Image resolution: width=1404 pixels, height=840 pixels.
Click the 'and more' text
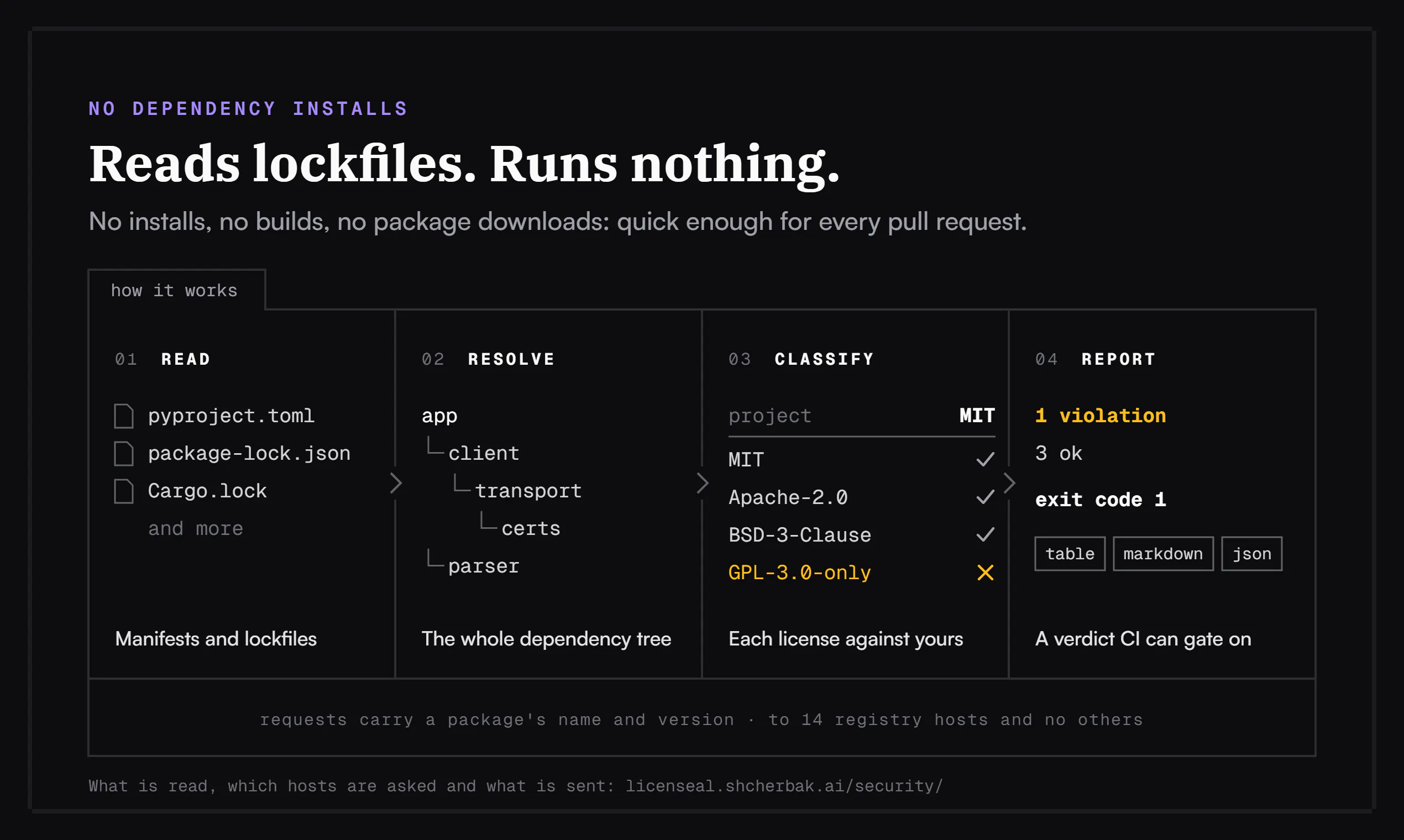tap(195, 529)
